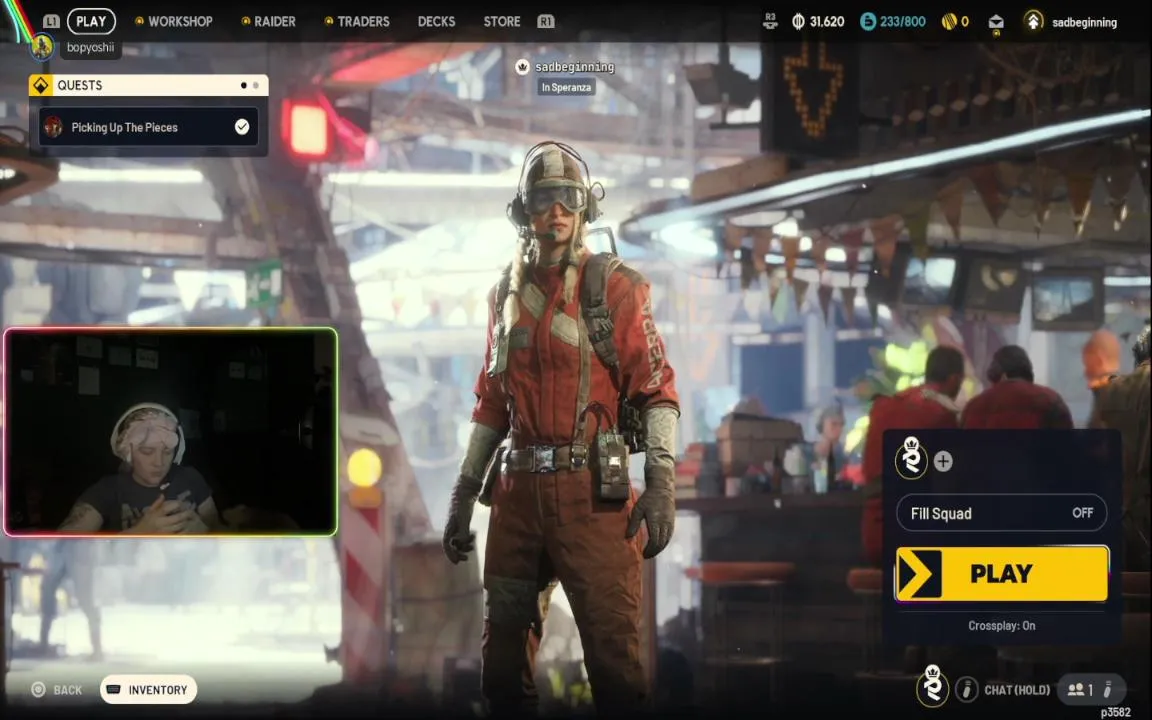Open the DECKS tab
Viewport: 1152px width, 720px height.
(436, 21)
